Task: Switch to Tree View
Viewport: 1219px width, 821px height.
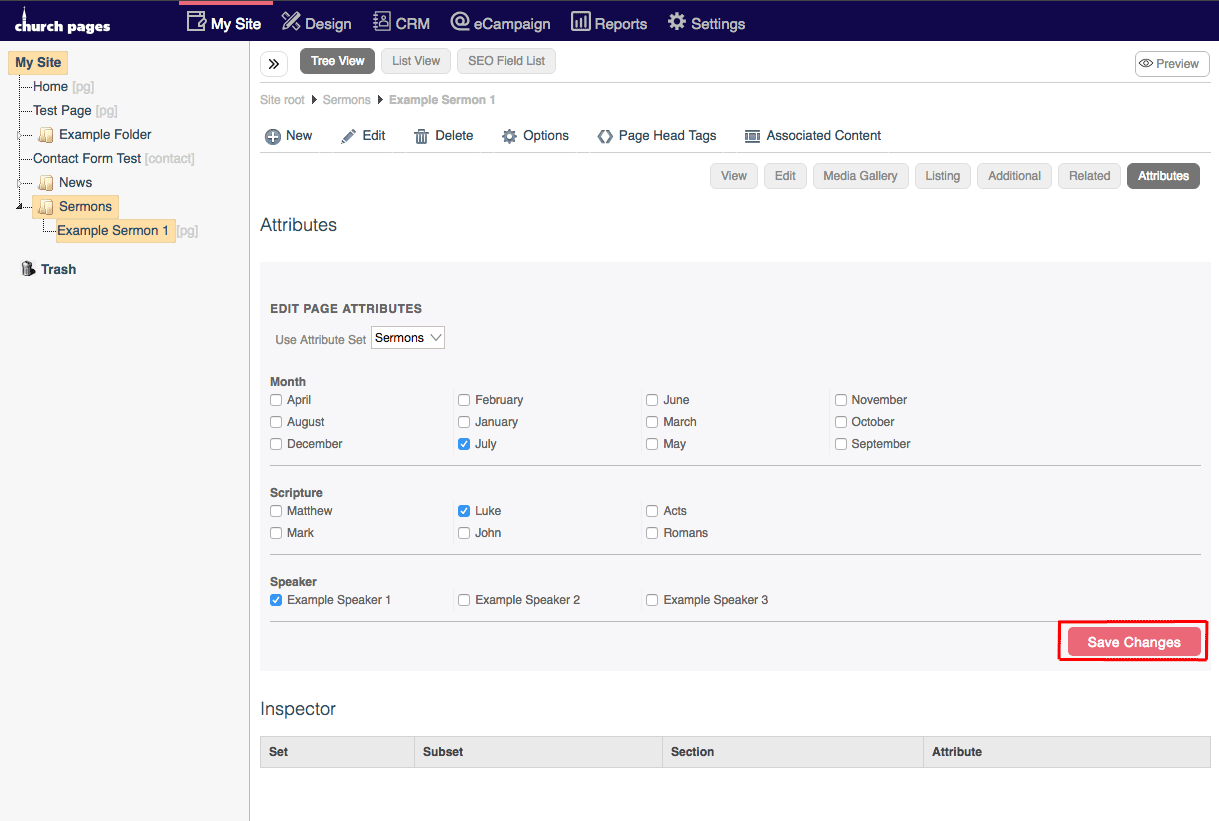Action: click(338, 61)
